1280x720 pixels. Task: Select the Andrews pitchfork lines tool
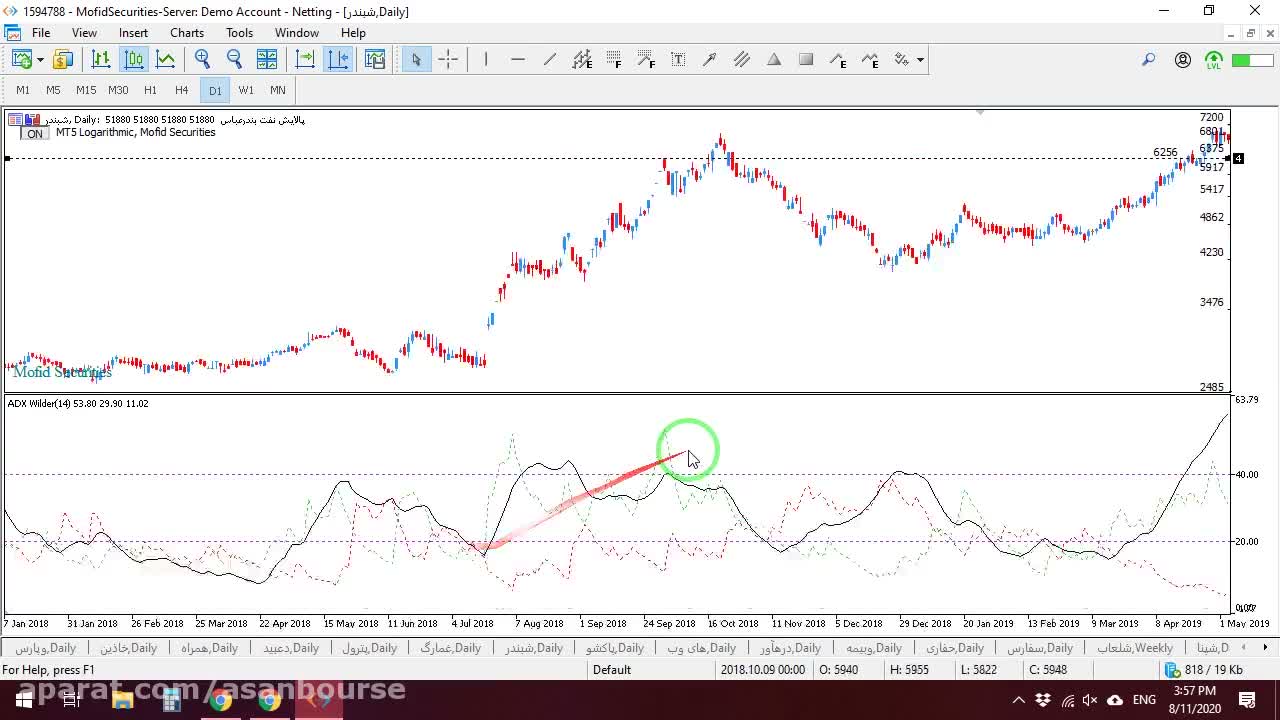tap(742, 60)
